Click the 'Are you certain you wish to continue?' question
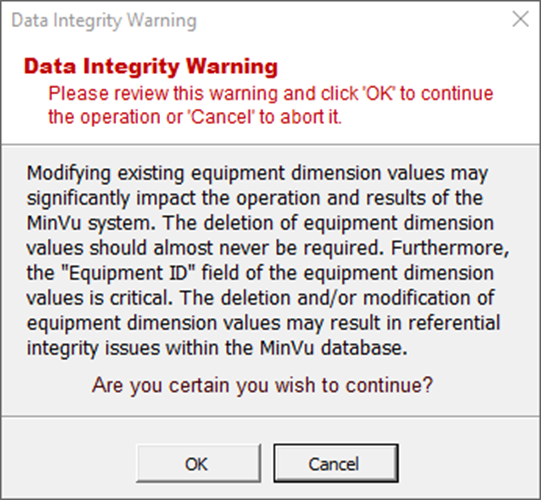 [262, 385]
